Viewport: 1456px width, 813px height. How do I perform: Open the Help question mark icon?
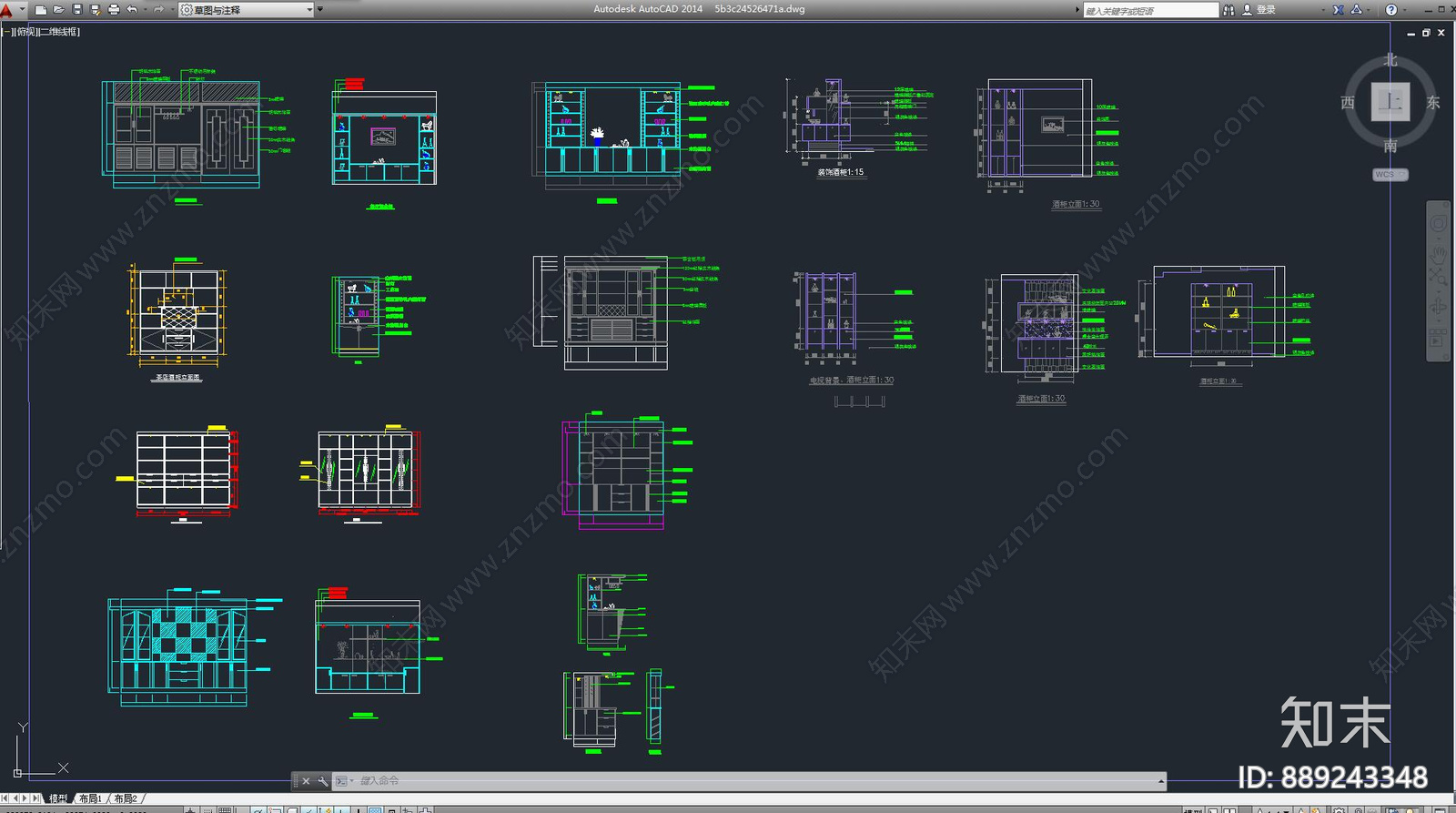[x=1390, y=10]
